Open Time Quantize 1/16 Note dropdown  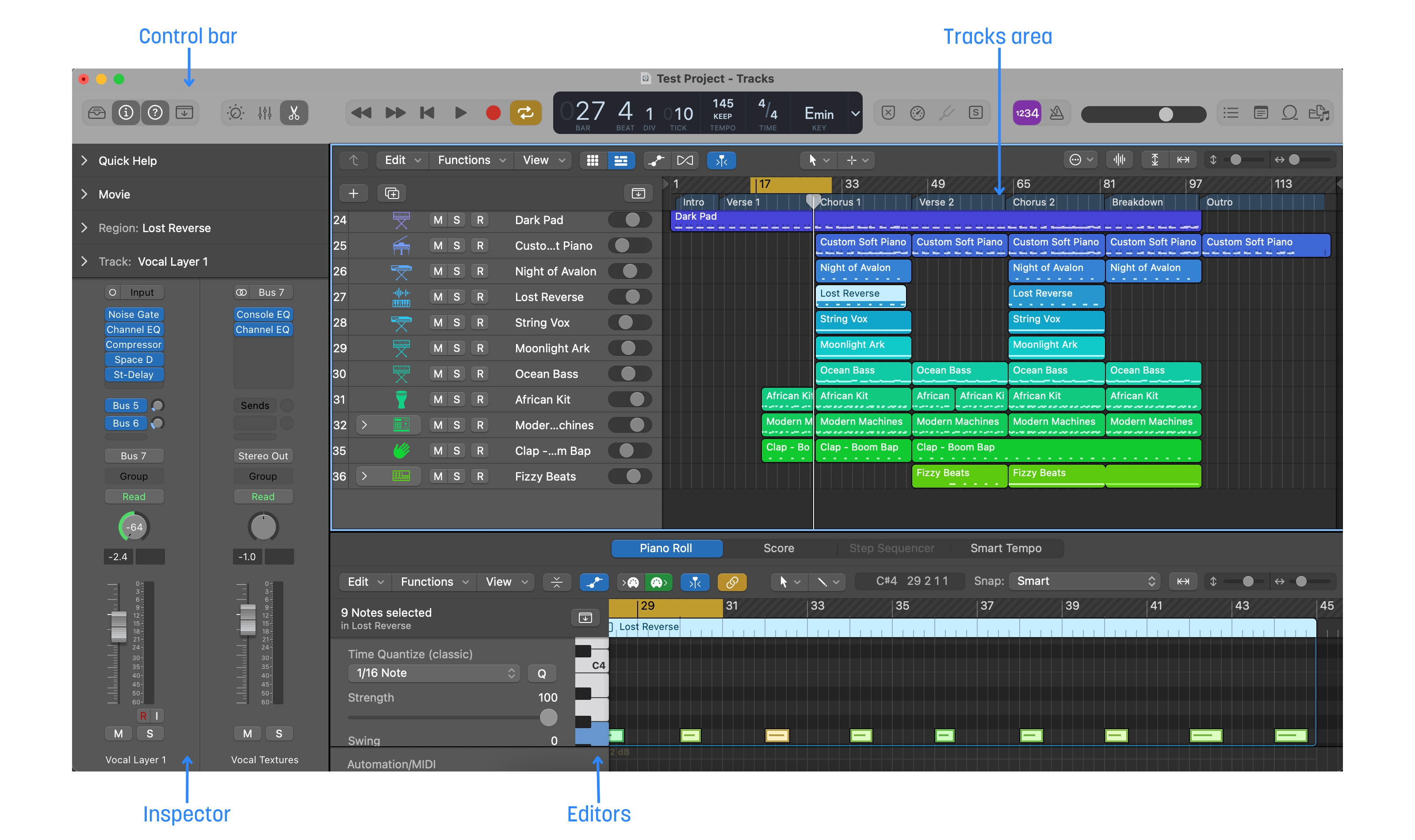pos(433,673)
